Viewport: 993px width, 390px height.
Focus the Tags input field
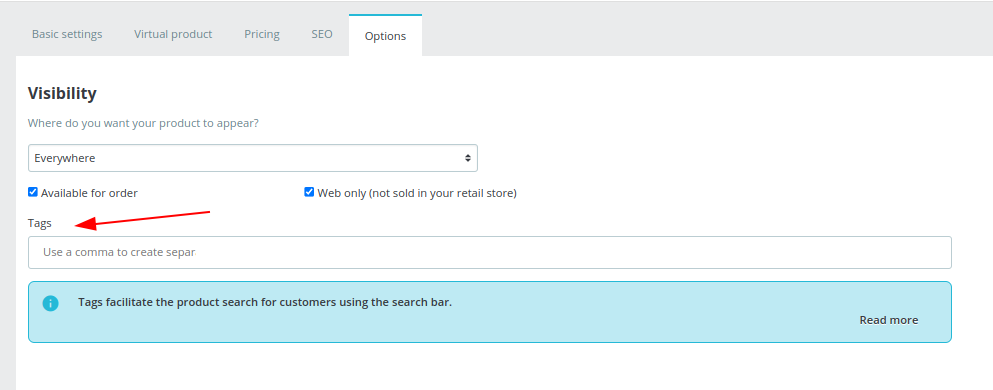click(490, 253)
